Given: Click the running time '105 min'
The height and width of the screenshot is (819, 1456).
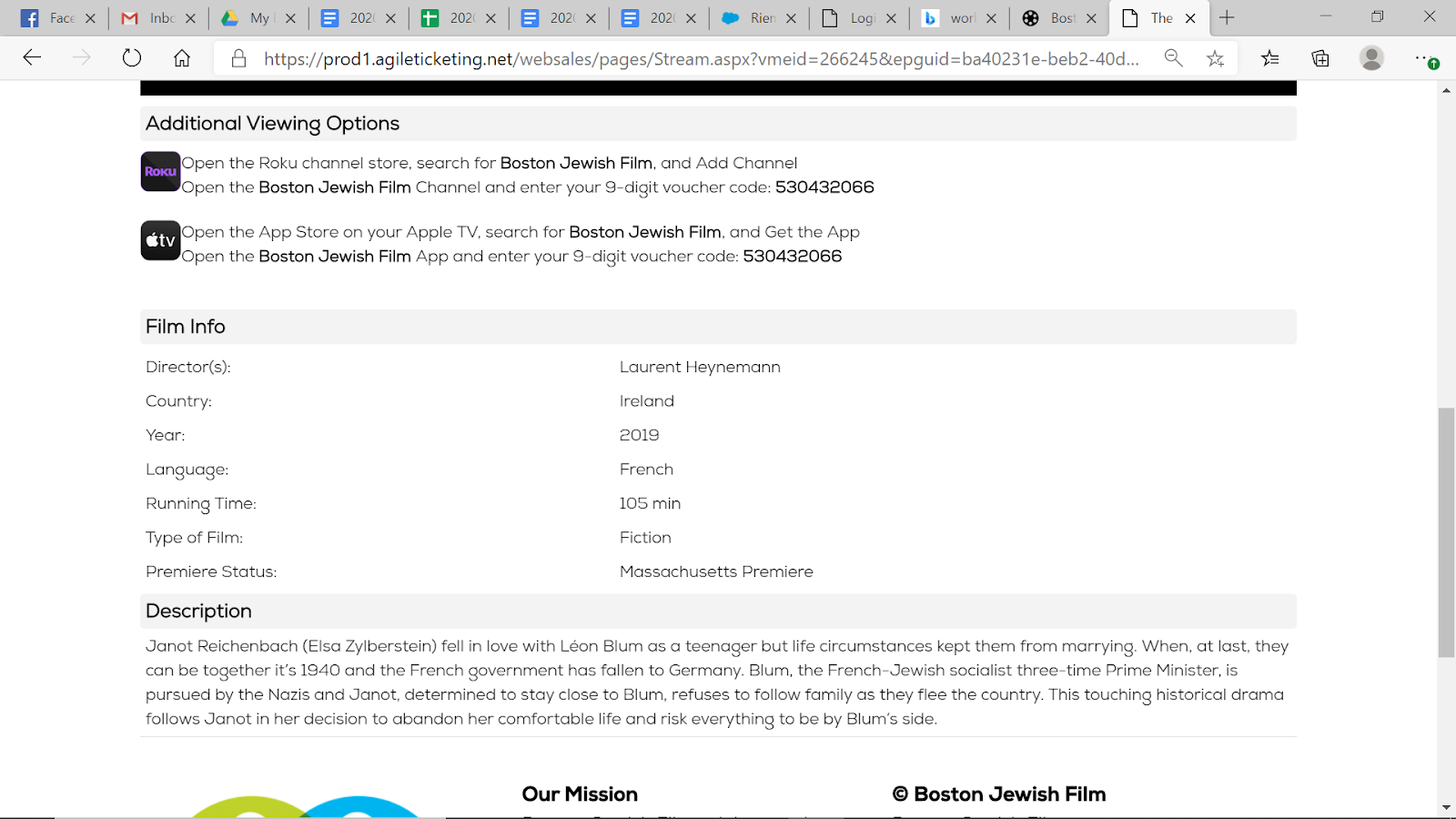Looking at the screenshot, I should [x=650, y=503].
